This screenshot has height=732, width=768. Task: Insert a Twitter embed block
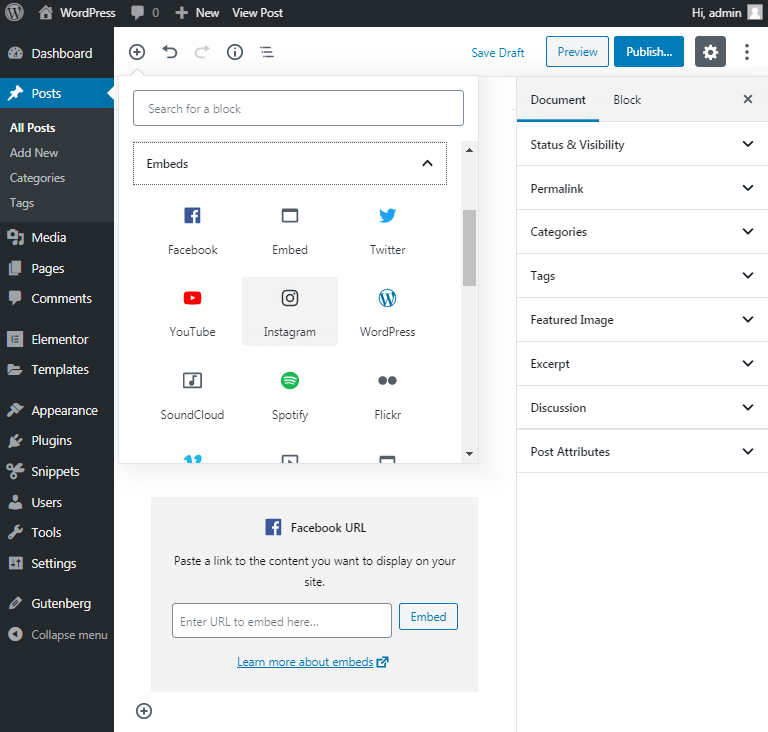click(x=387, y=231)
